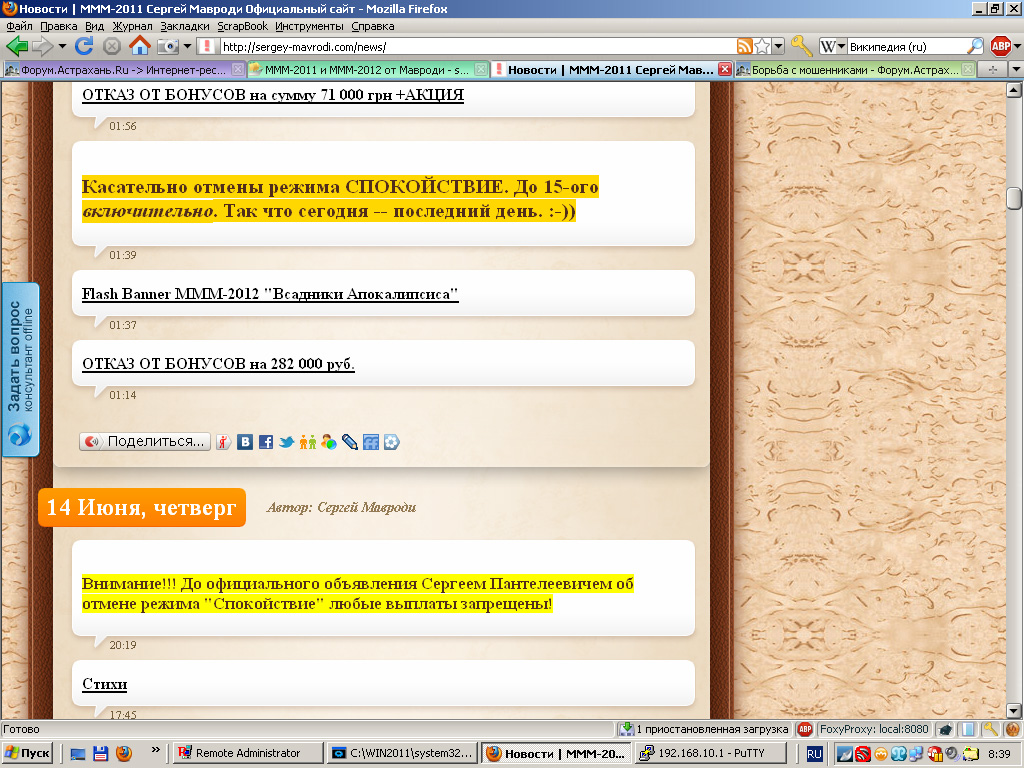The width and height of the screenshot is (1024, 768).
Task: Open ОТКАЗ ОТ БОНУСОВ 71 000 грн link
Action: (273, 95)
